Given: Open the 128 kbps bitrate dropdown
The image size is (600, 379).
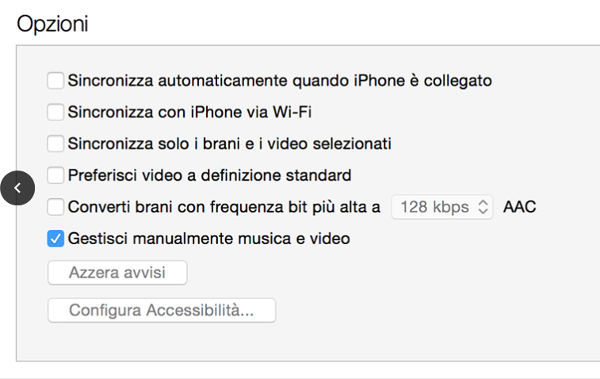Looking at the screenshot, I should pyautogui.click(x=442, y=207).
